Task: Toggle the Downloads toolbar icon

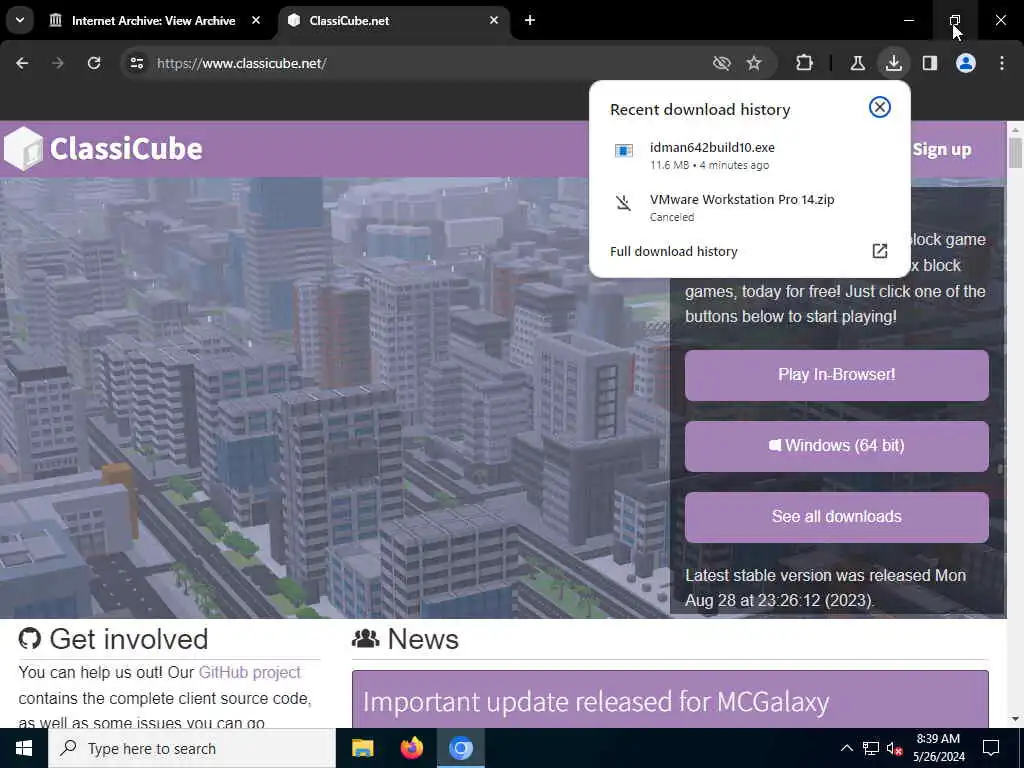Action: click(893, 63)
